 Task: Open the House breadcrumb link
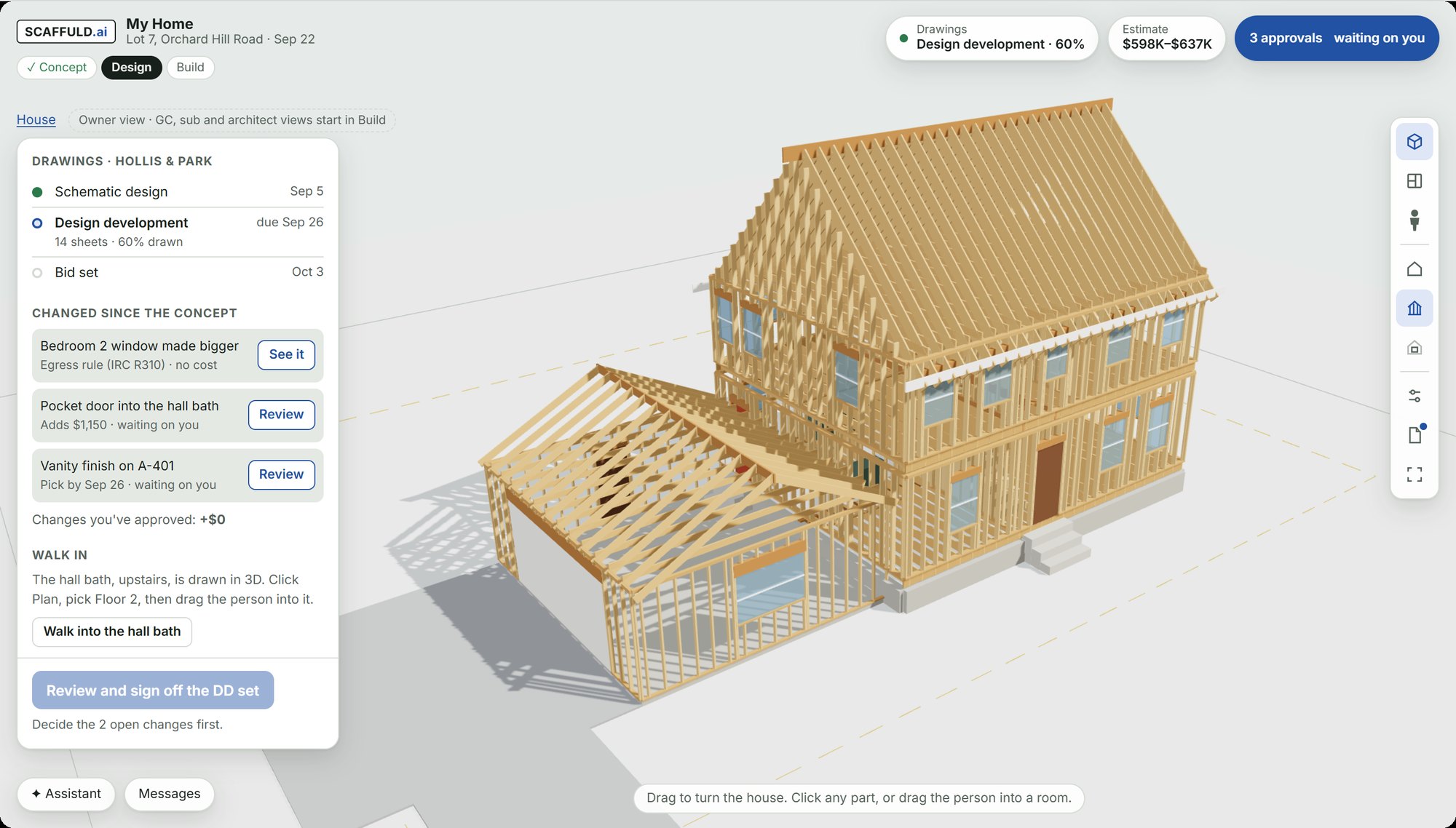pyautogui.click(x=36, y=119)
